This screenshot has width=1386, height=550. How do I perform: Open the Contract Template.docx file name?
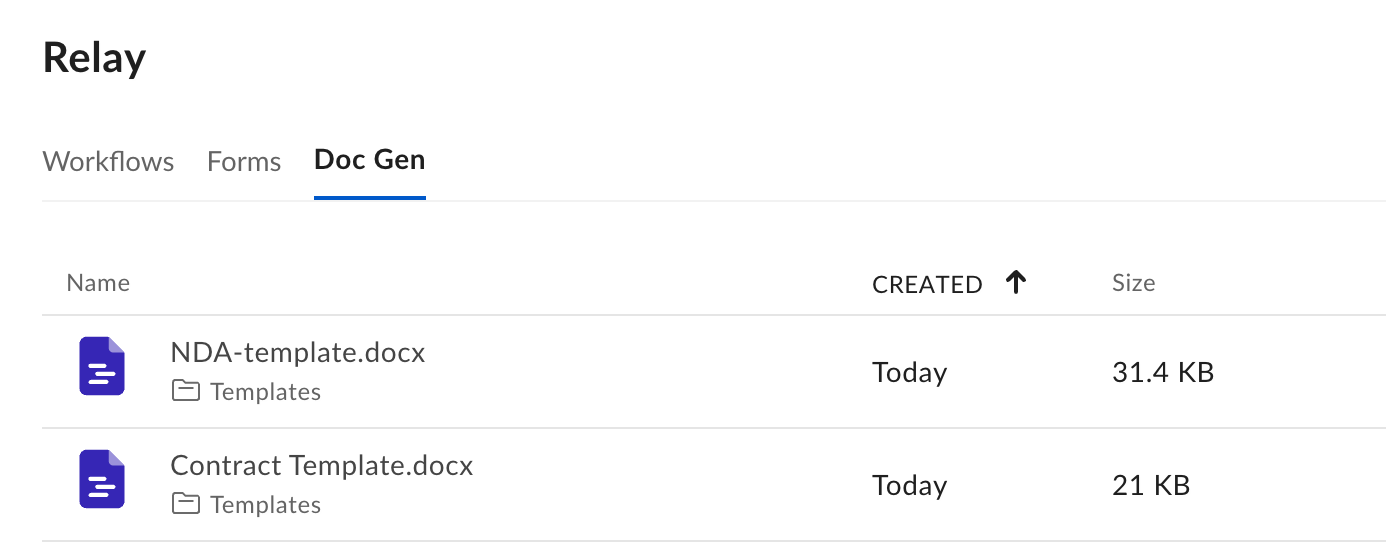(322, 466)
